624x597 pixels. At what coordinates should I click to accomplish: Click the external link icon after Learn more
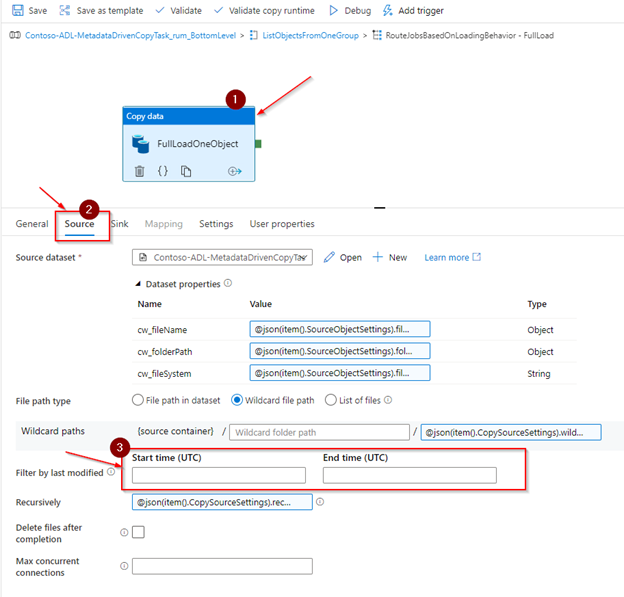[476, 257]
